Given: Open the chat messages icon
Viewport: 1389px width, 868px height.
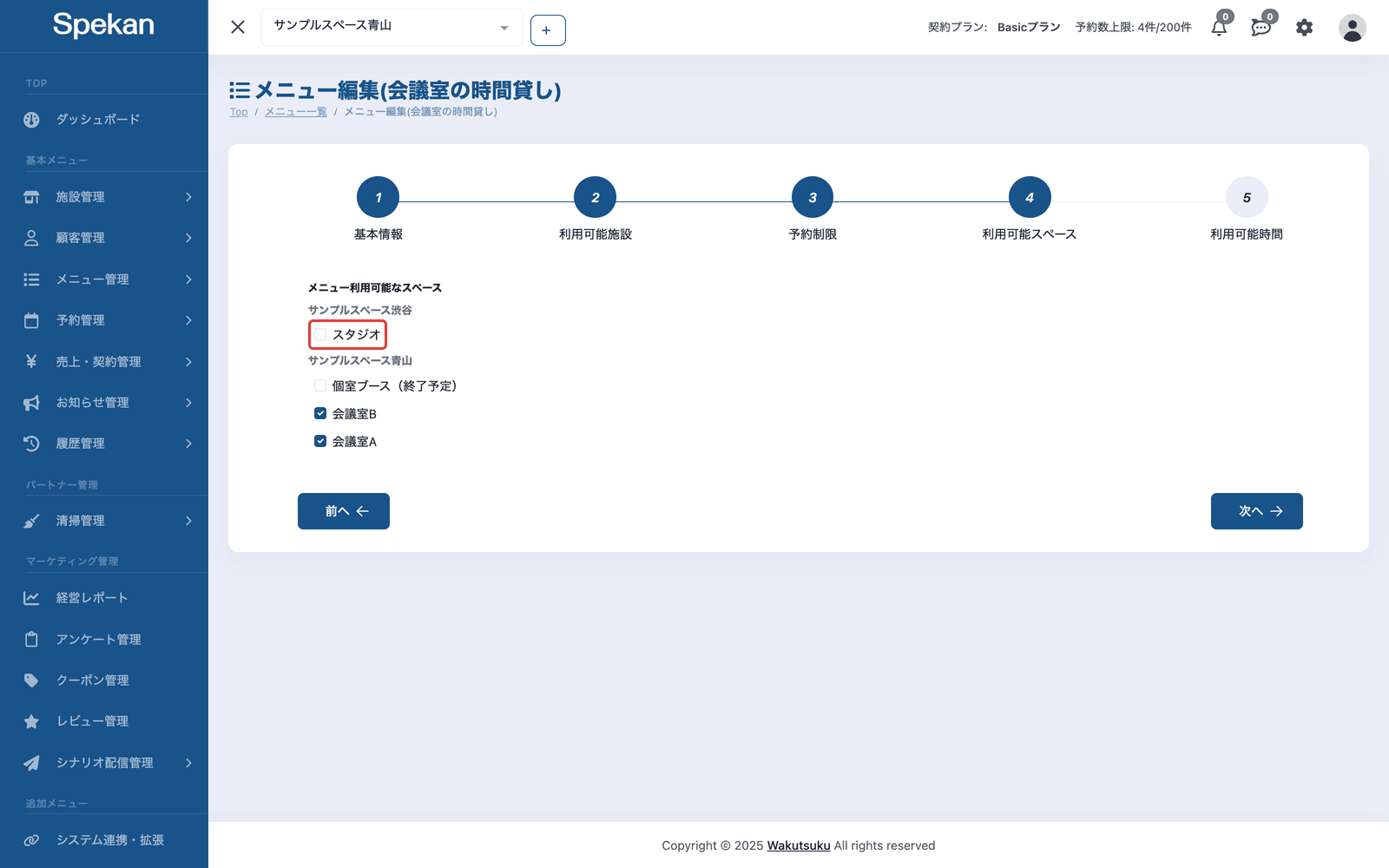Looking at the screenshot, I should (x=1261, y=28).
